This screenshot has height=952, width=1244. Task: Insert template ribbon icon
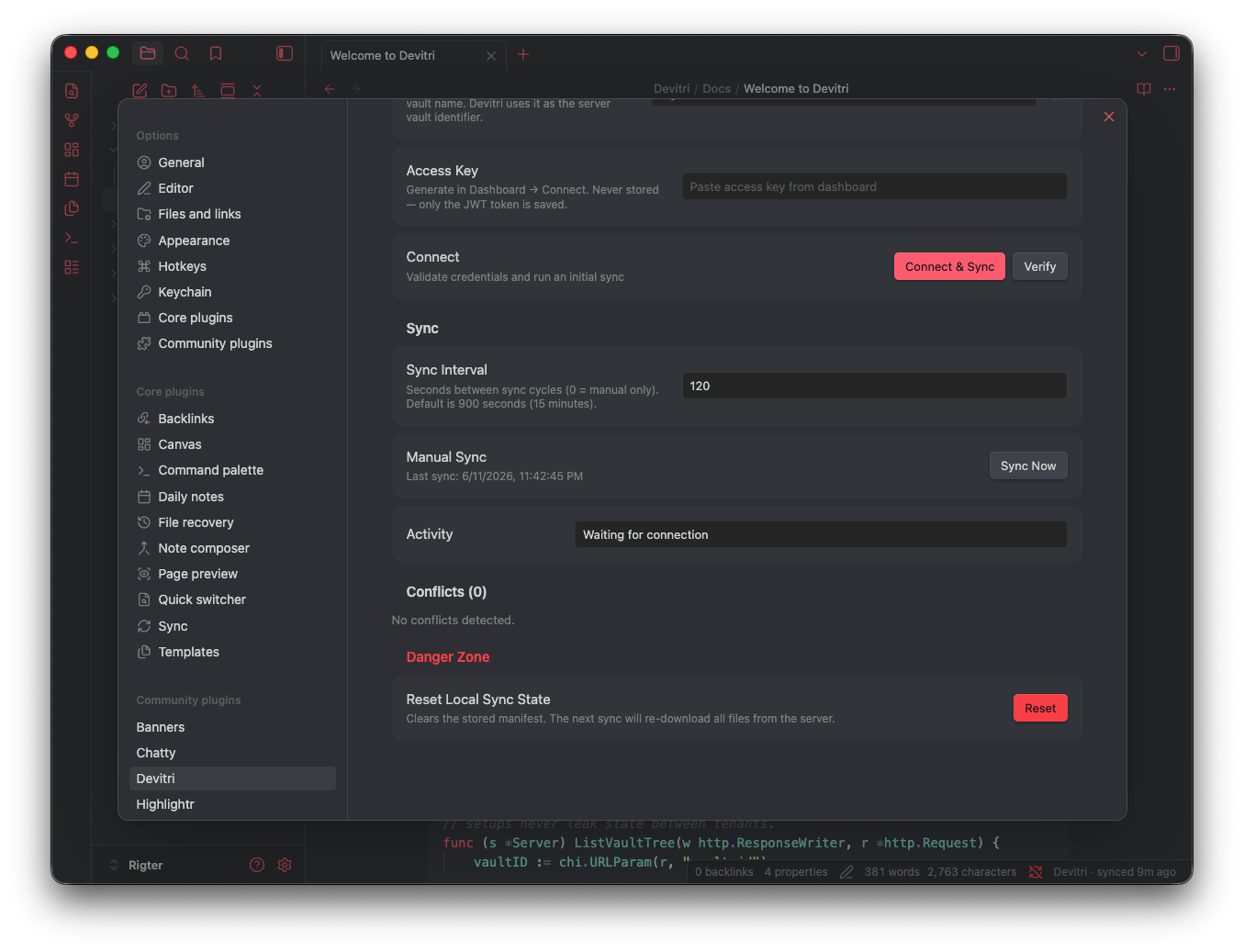[x=72, y=208]
